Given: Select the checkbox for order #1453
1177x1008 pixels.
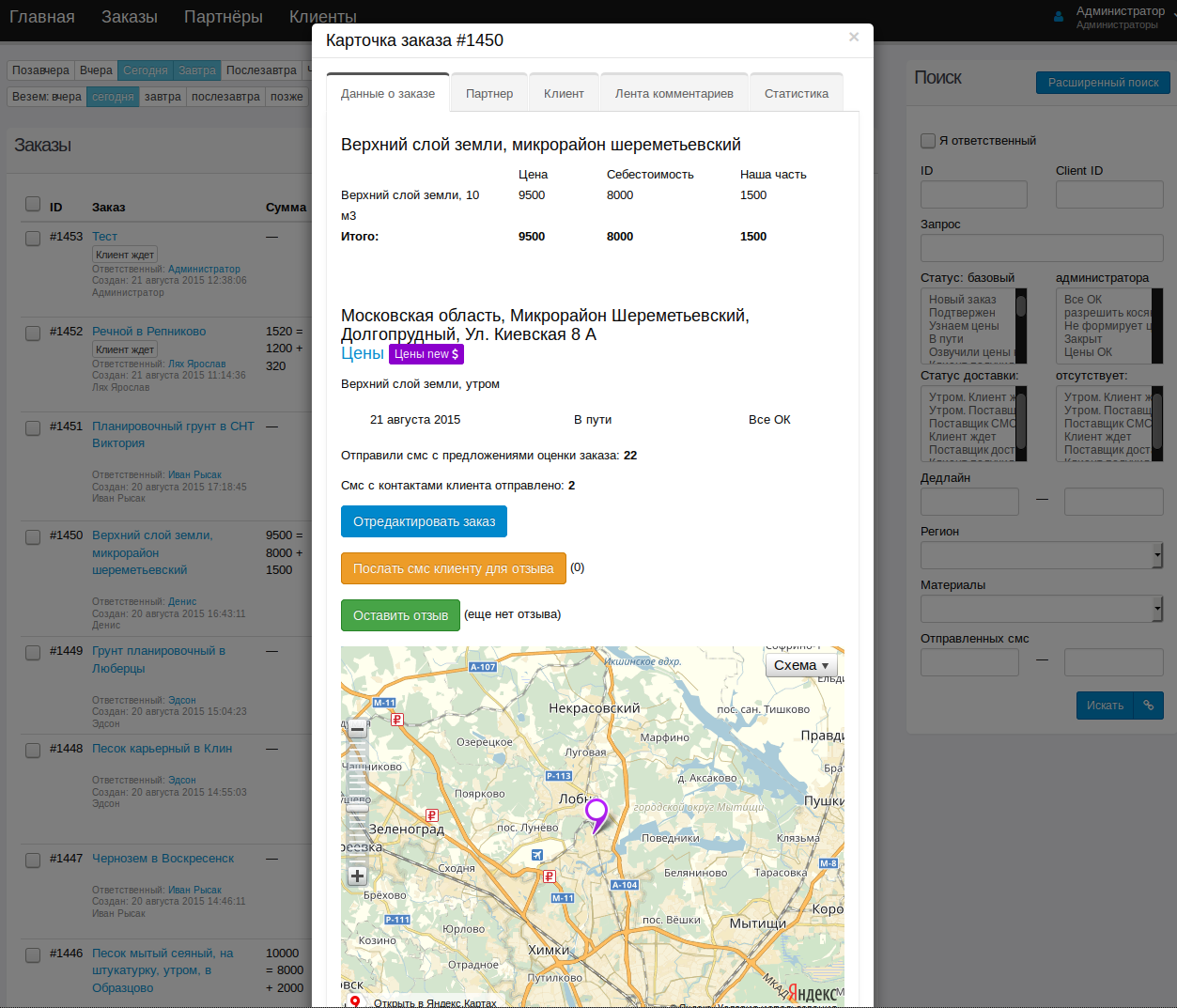Looking at the screenshot, I should (33, 238).
